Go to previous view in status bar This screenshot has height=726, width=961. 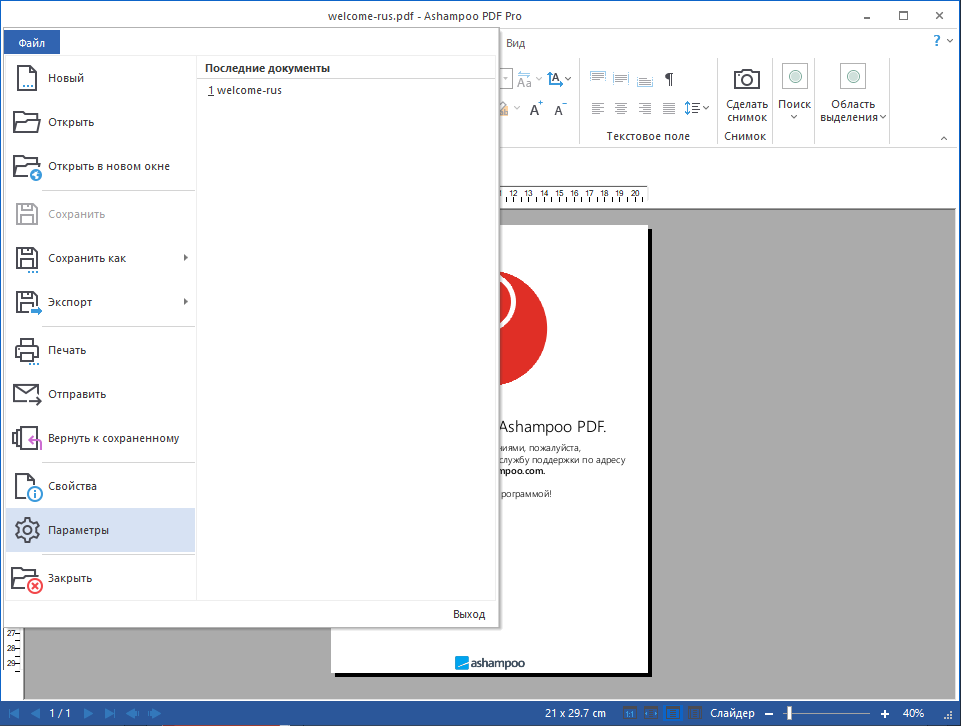pyautogui.click(x=132, y=713)
